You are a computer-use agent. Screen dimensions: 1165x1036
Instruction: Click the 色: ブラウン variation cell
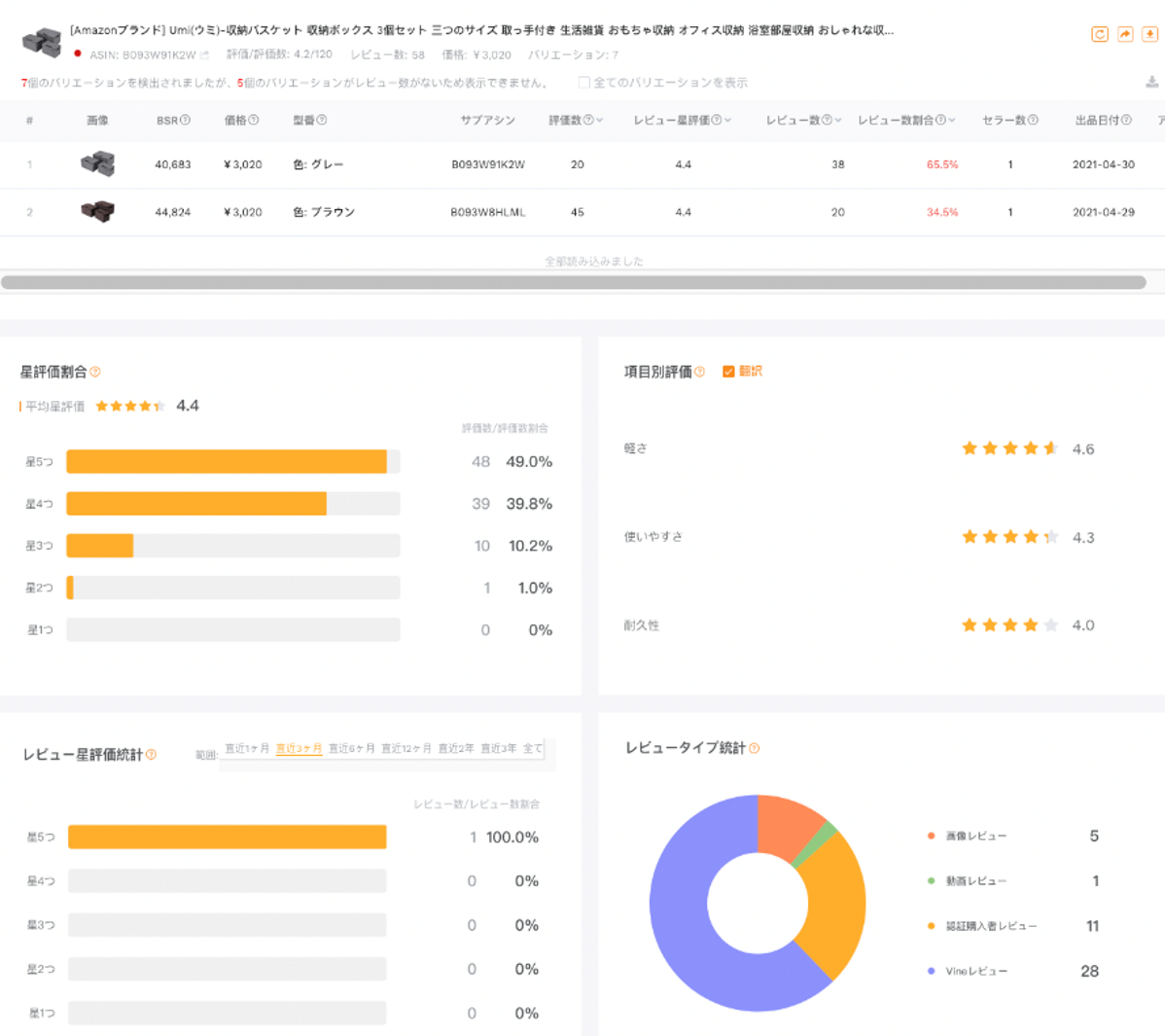click(324, 213)
